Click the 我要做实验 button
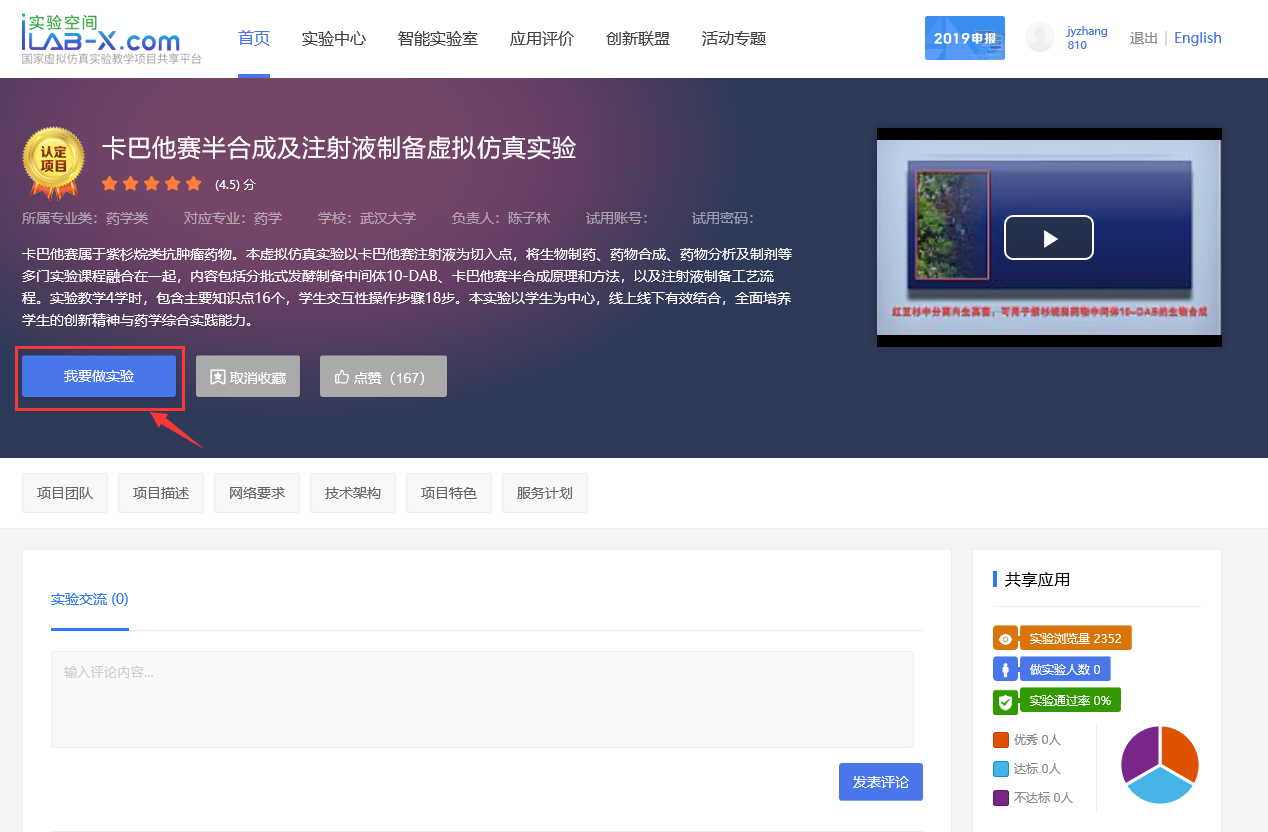 (99, 376)
